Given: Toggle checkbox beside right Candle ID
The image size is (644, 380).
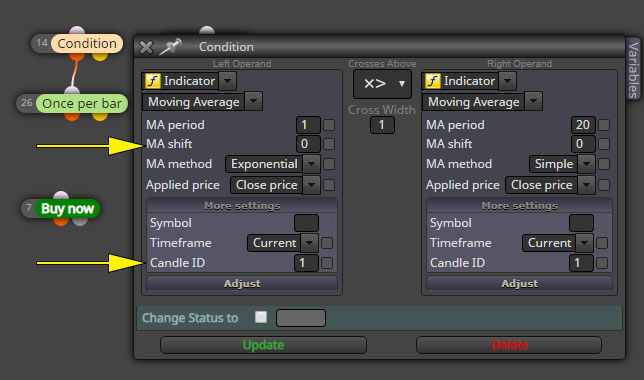Looking at the screenshot, I should [602, 263].
